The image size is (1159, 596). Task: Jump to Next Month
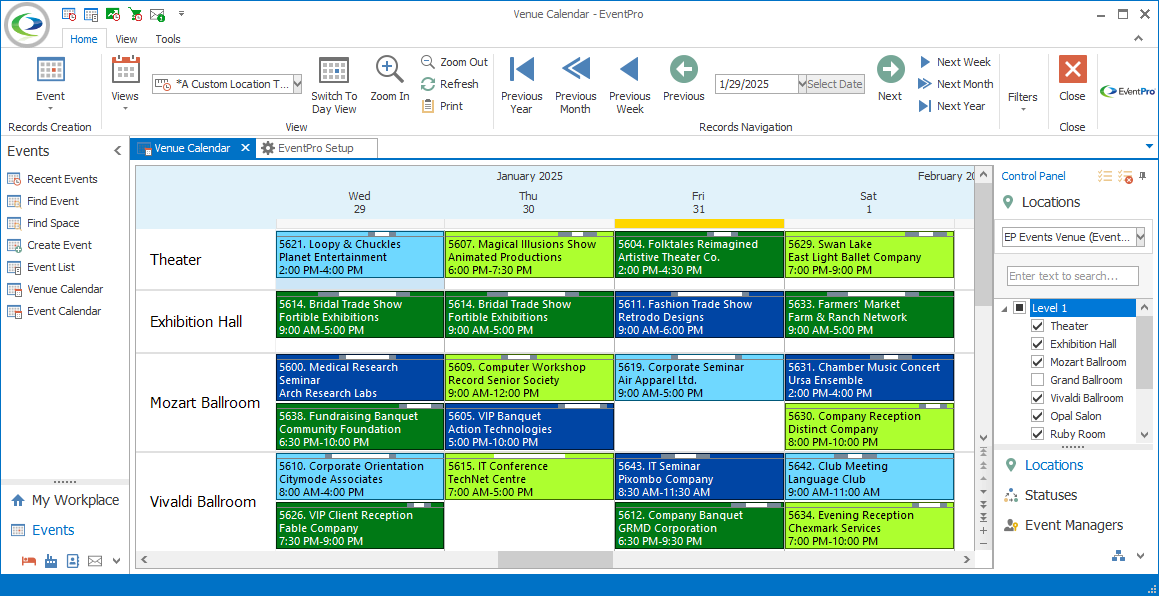click(956, 84)
